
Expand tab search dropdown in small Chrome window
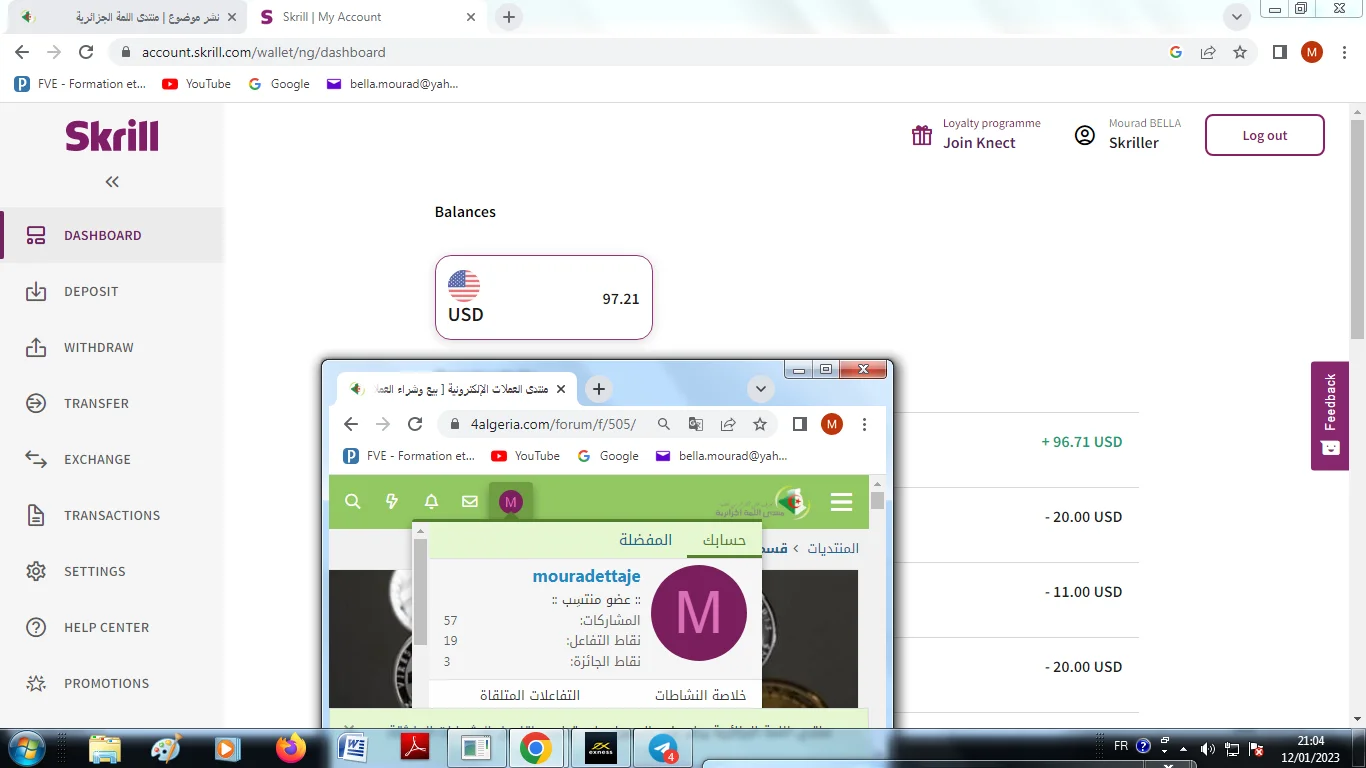761,389
